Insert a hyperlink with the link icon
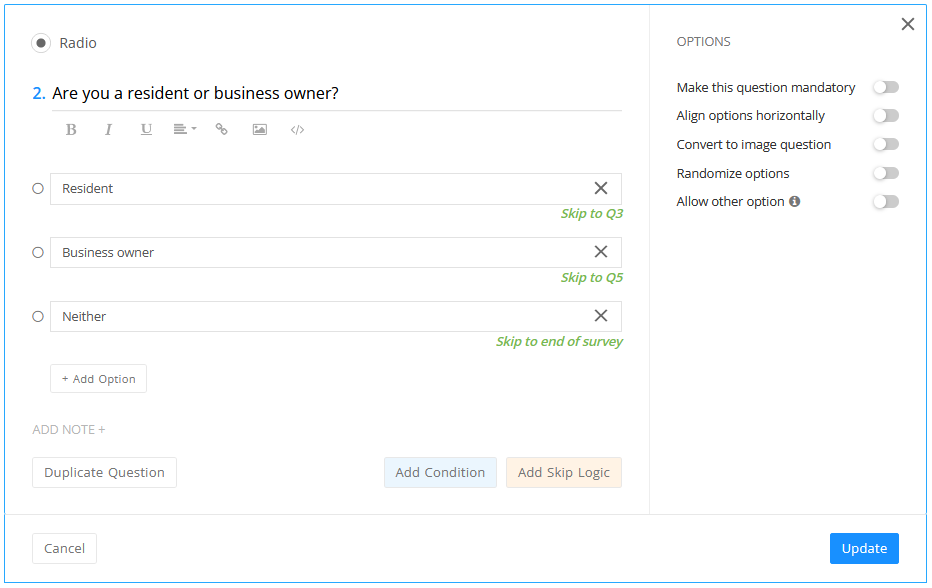 (x=222, y=130)
